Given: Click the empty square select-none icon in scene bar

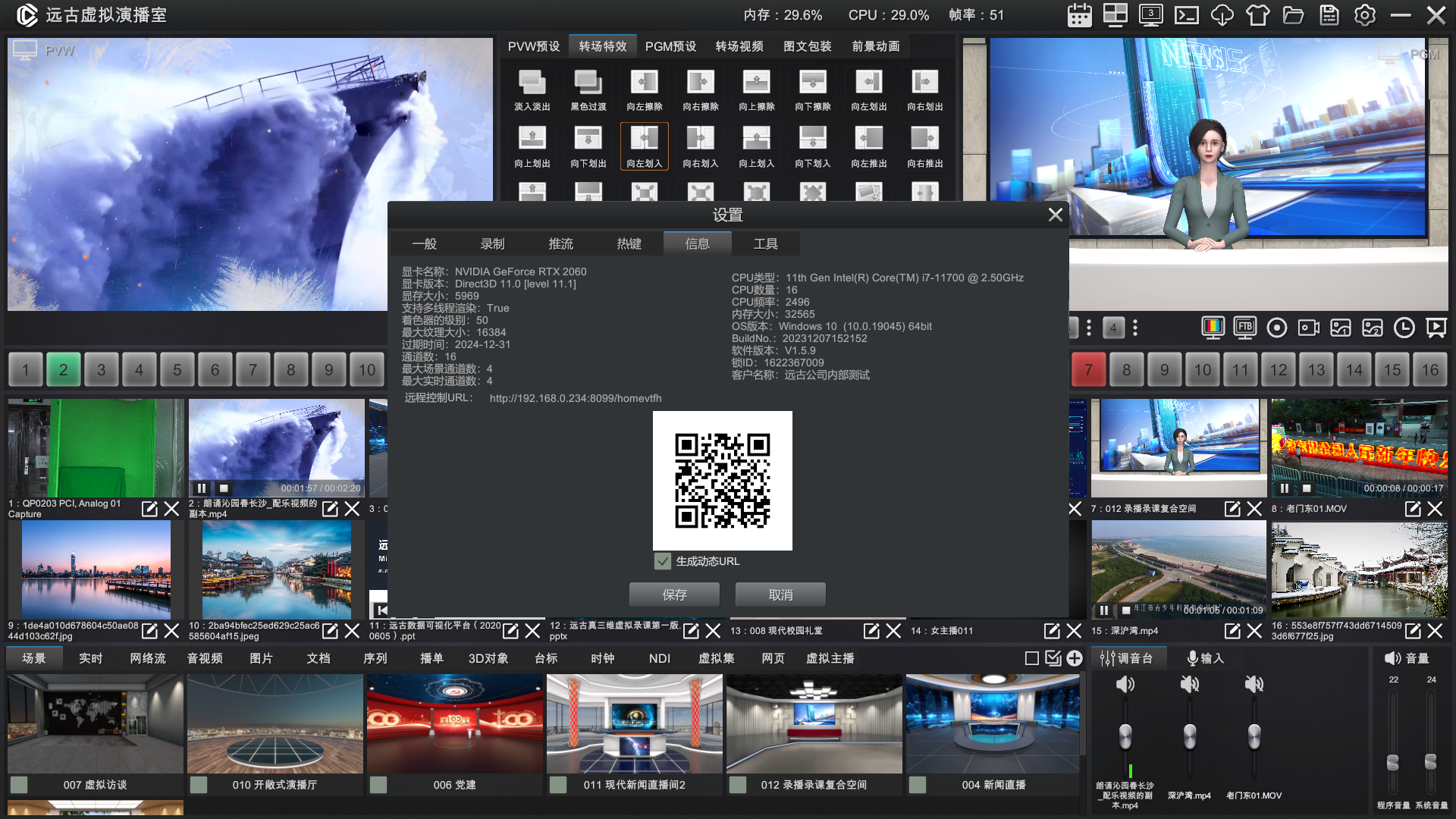Looking at the screenshot, I should tap(1032, 658).
